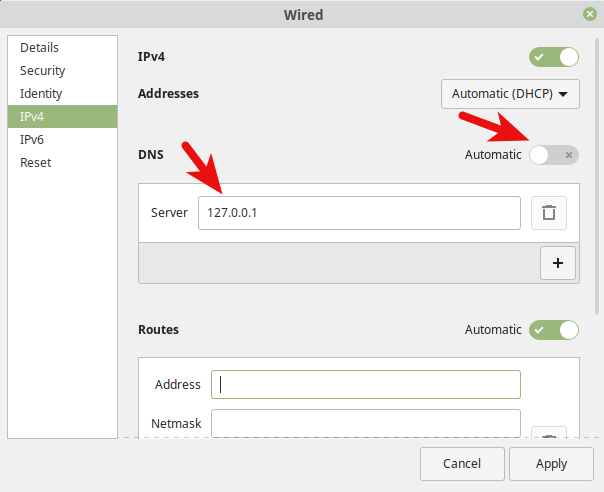Delete the 127.0.0.1 DNS server entry
This screenshot has width=604, height=492.
pos(548,212)
